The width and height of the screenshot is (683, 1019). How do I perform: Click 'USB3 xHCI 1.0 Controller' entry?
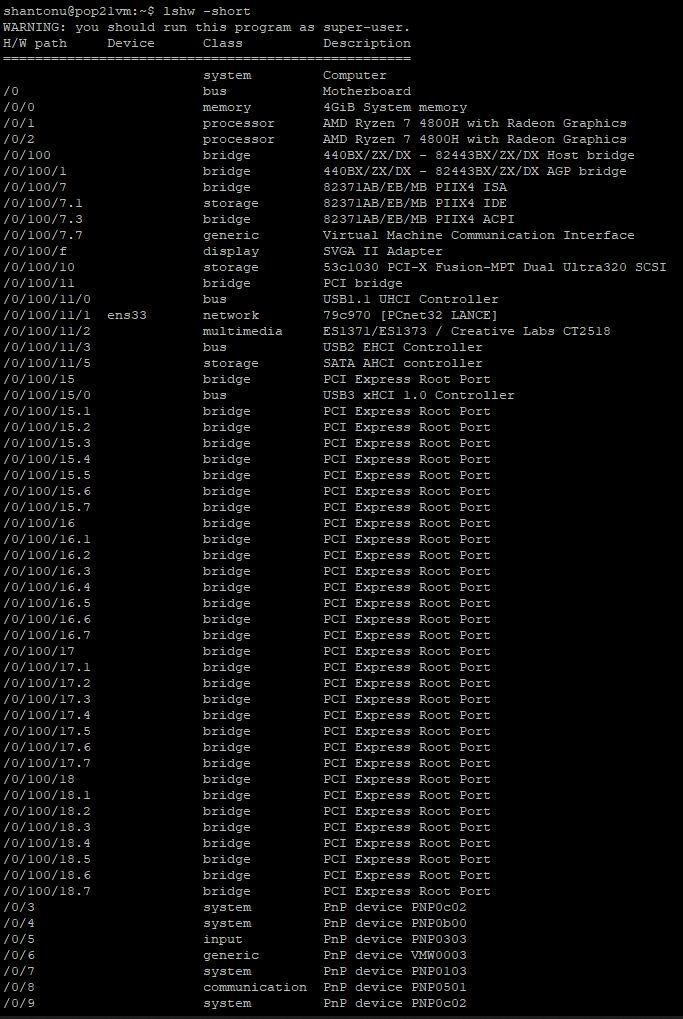coord(419,395)
